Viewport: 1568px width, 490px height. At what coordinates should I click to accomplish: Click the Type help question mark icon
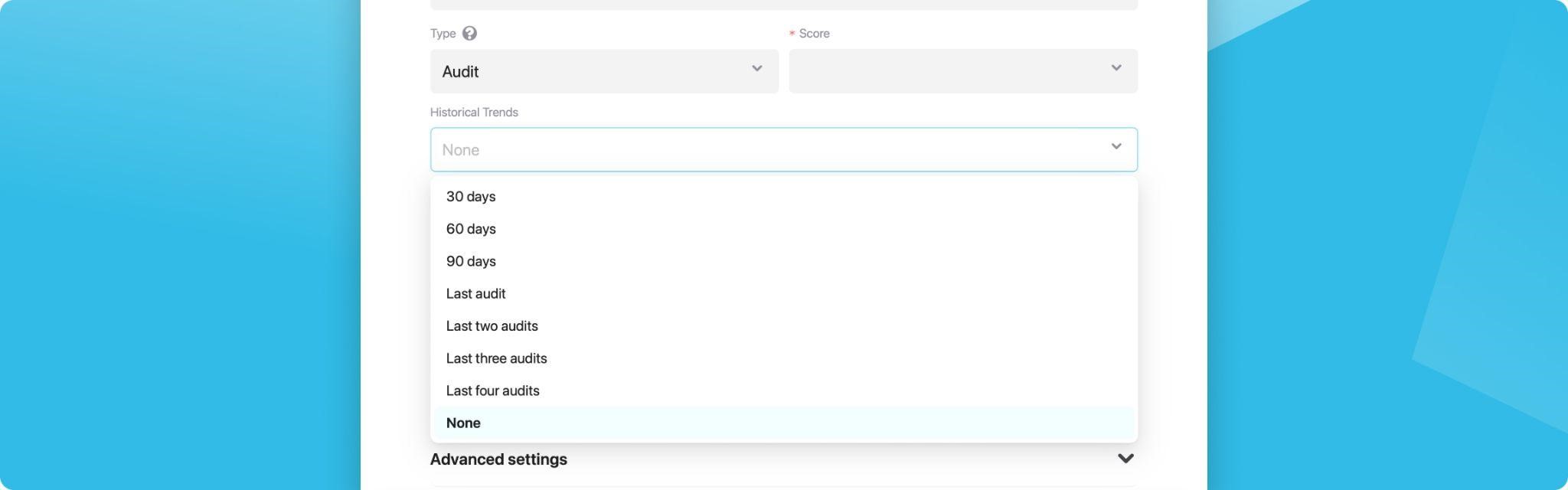coord(469,34)
